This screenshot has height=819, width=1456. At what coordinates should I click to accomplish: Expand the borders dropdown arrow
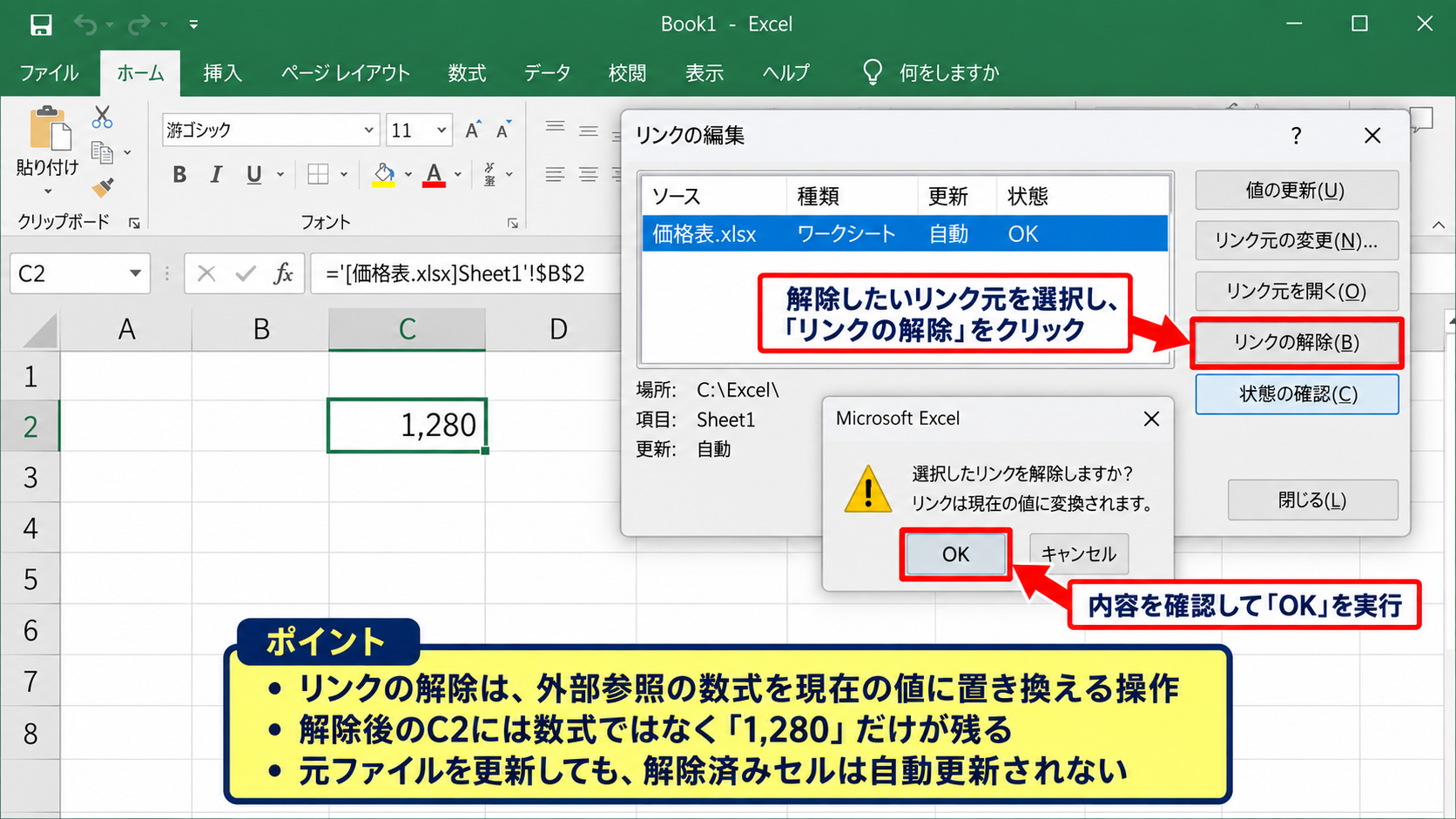344,175
